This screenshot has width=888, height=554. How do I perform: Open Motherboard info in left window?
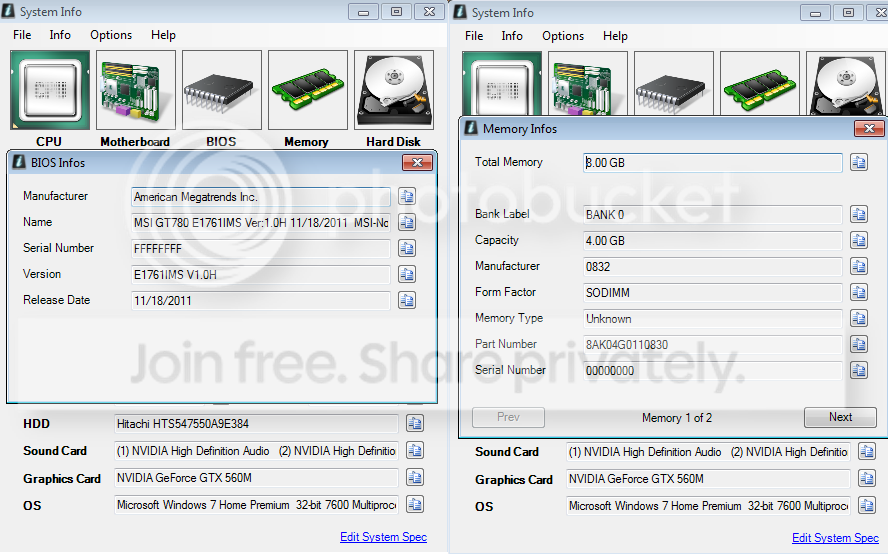[135, 90]
